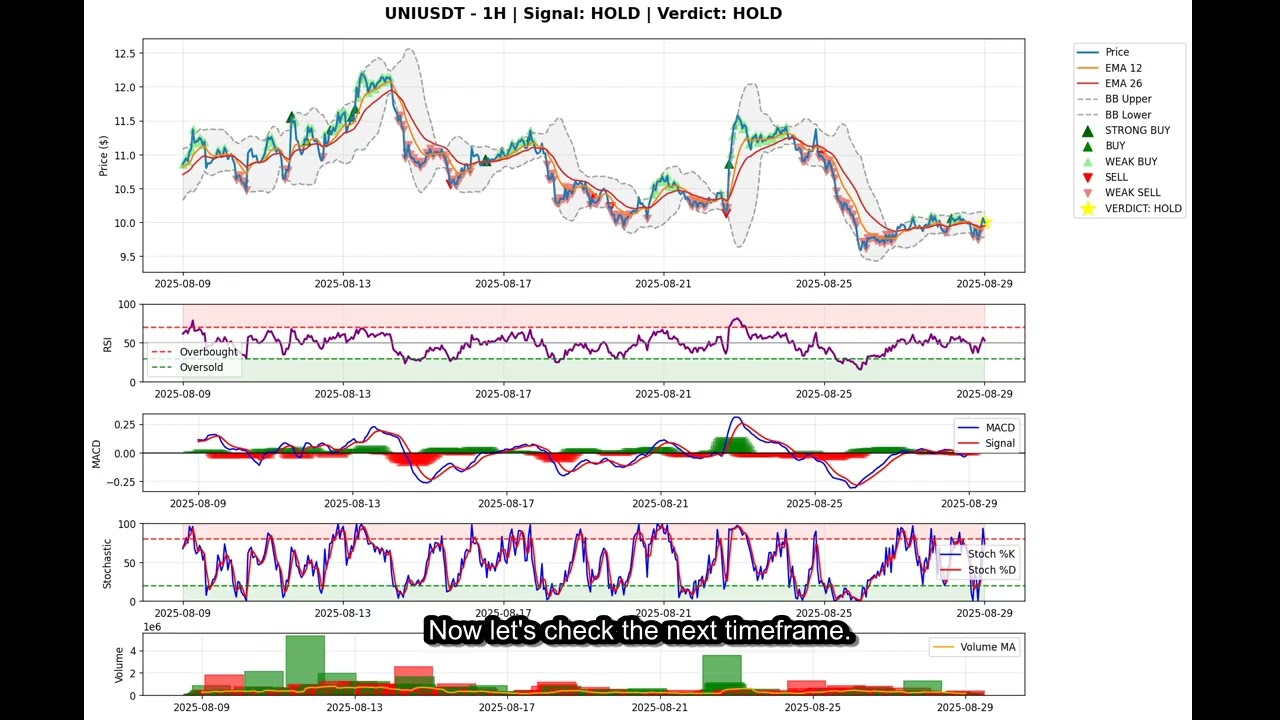Image resolution: width=1280 pixels, height=720 pixels.
Task: Click 2025-08-25 date under RSI chart
Action: [x=824, y=394]
